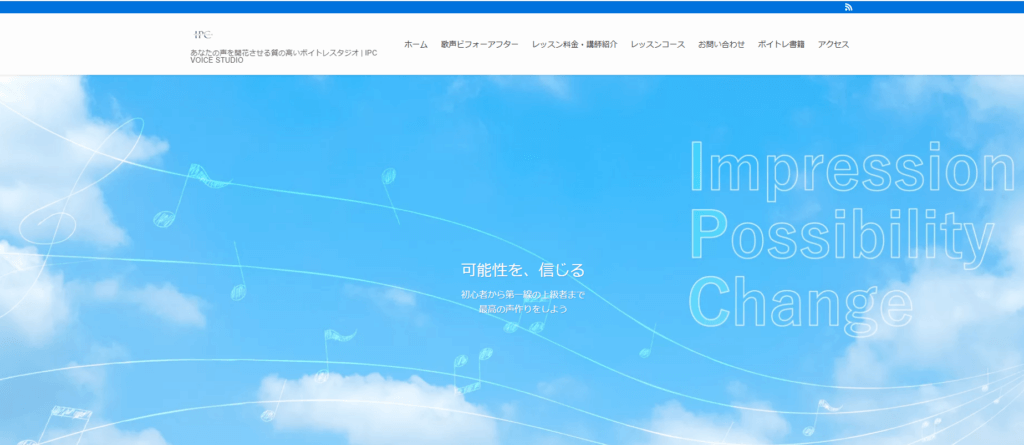The image size is (1024, 445).
Task: Click the 可能性を、信じる headline
Action: [522, 270]
